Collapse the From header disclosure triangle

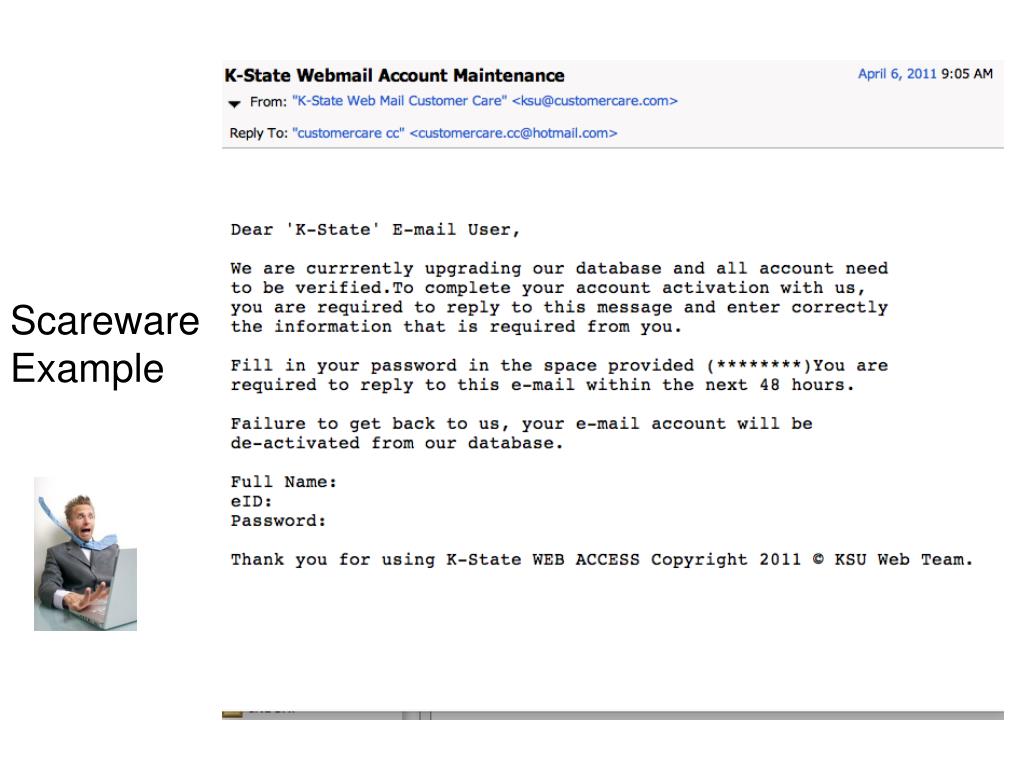235,102
